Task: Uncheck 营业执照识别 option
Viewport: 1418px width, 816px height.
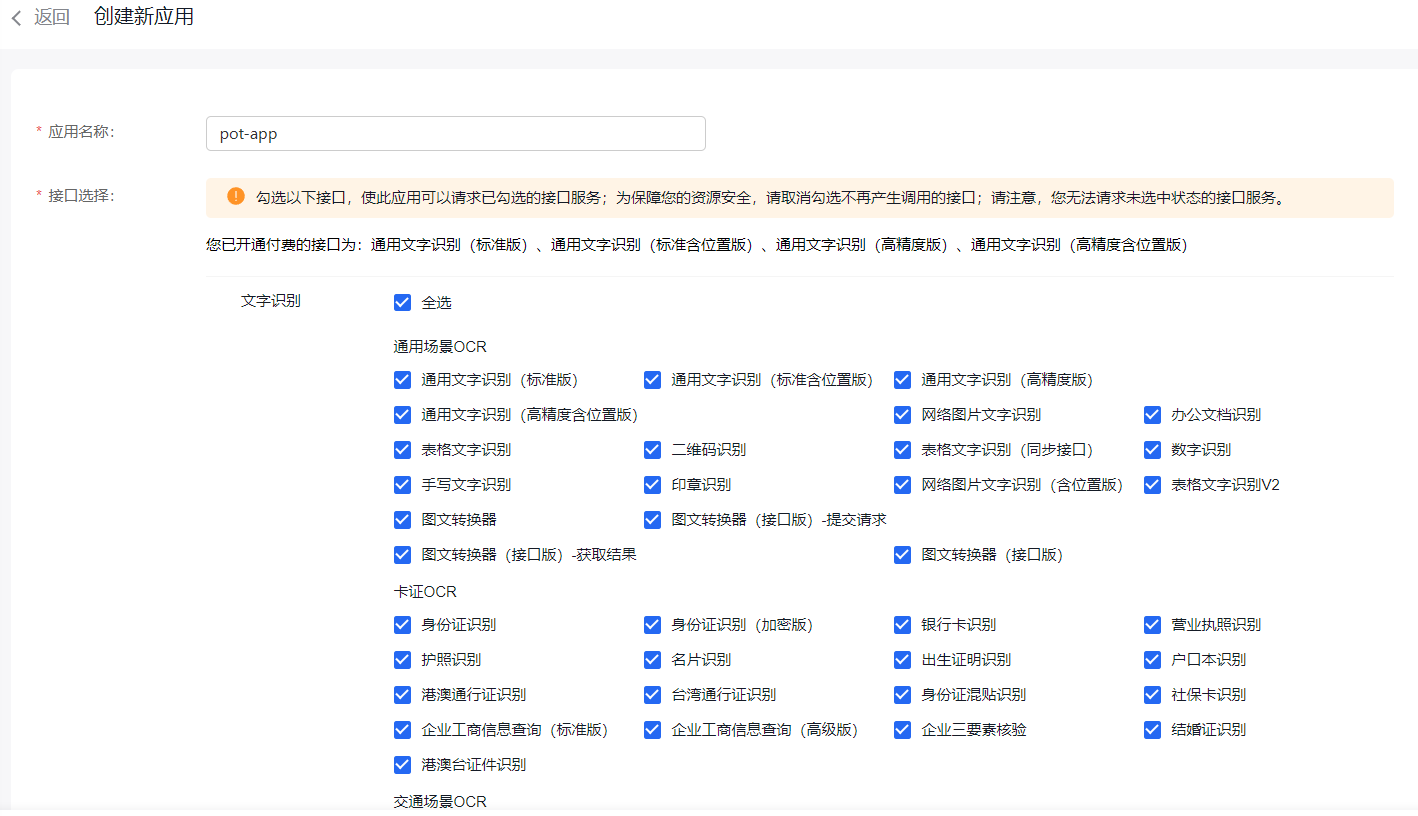Action: click(1152, 624)
